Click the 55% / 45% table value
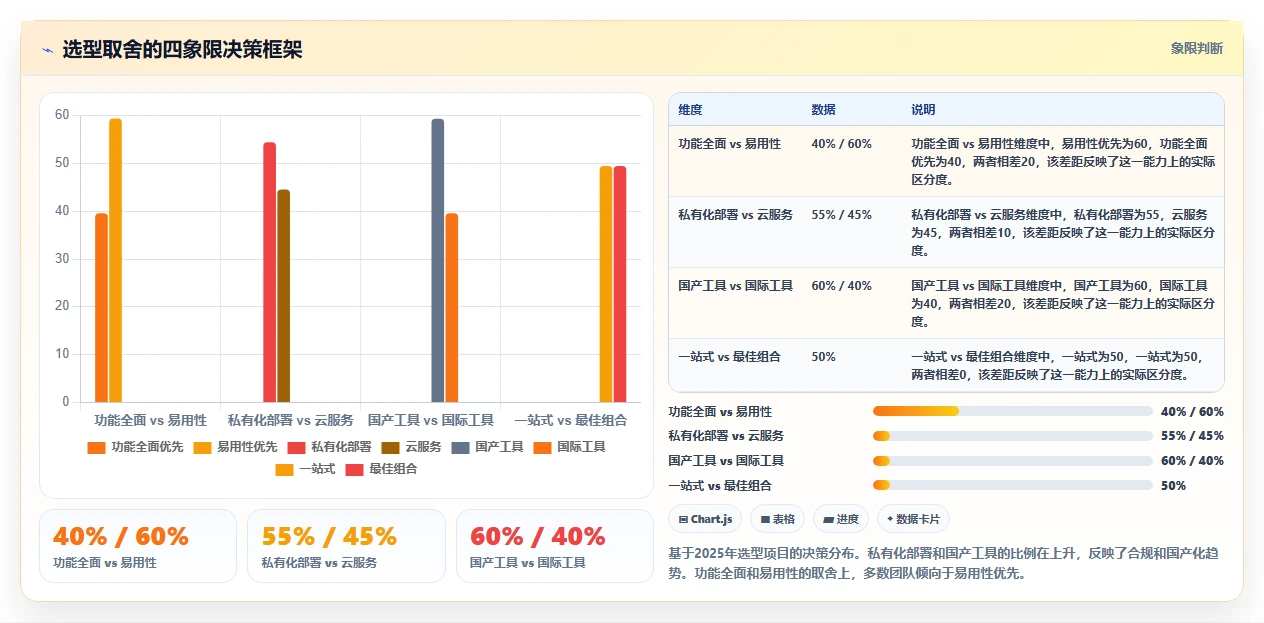 tap(841, 215)
